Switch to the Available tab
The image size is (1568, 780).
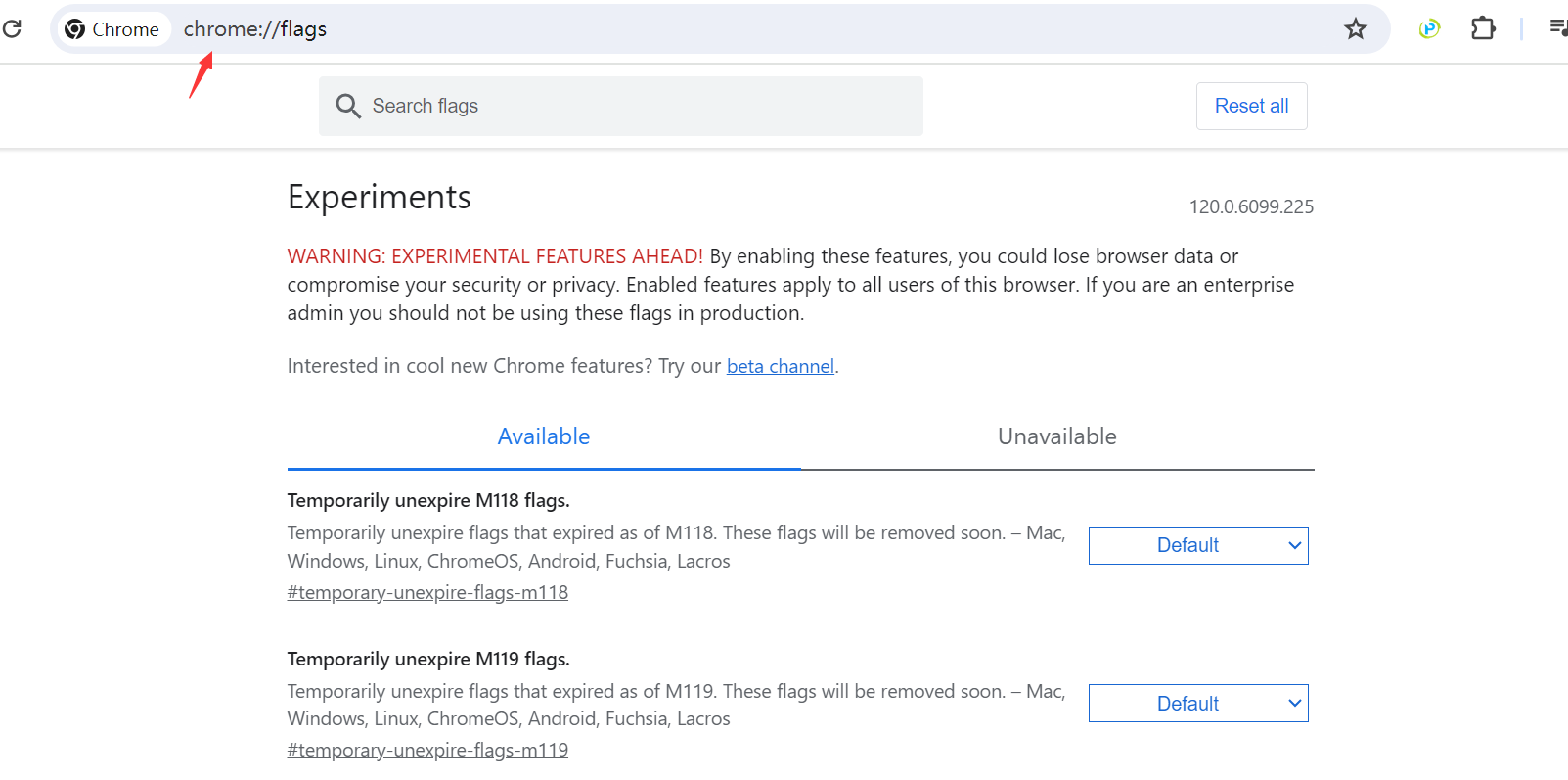pos(543,436)
